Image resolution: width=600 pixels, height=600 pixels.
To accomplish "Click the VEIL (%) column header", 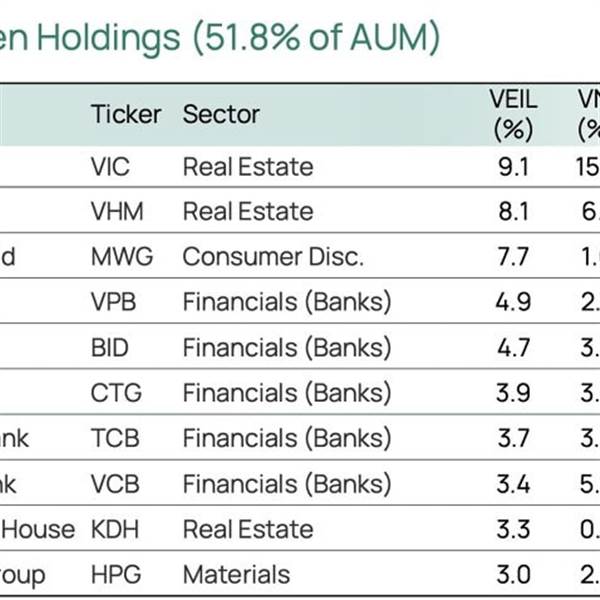I will tap(513, 115).
